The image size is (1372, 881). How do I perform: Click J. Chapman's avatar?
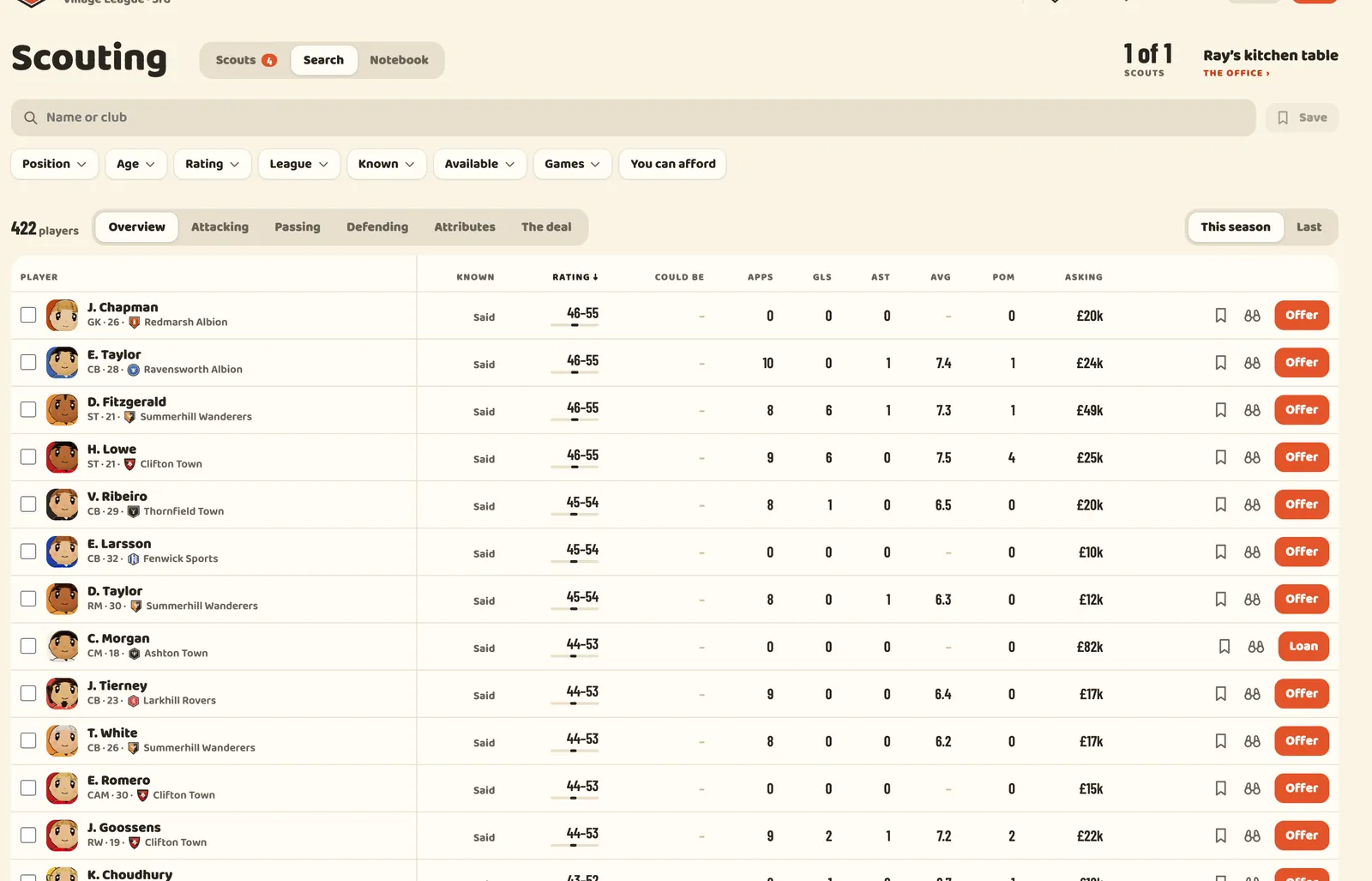tap(62, 316)
